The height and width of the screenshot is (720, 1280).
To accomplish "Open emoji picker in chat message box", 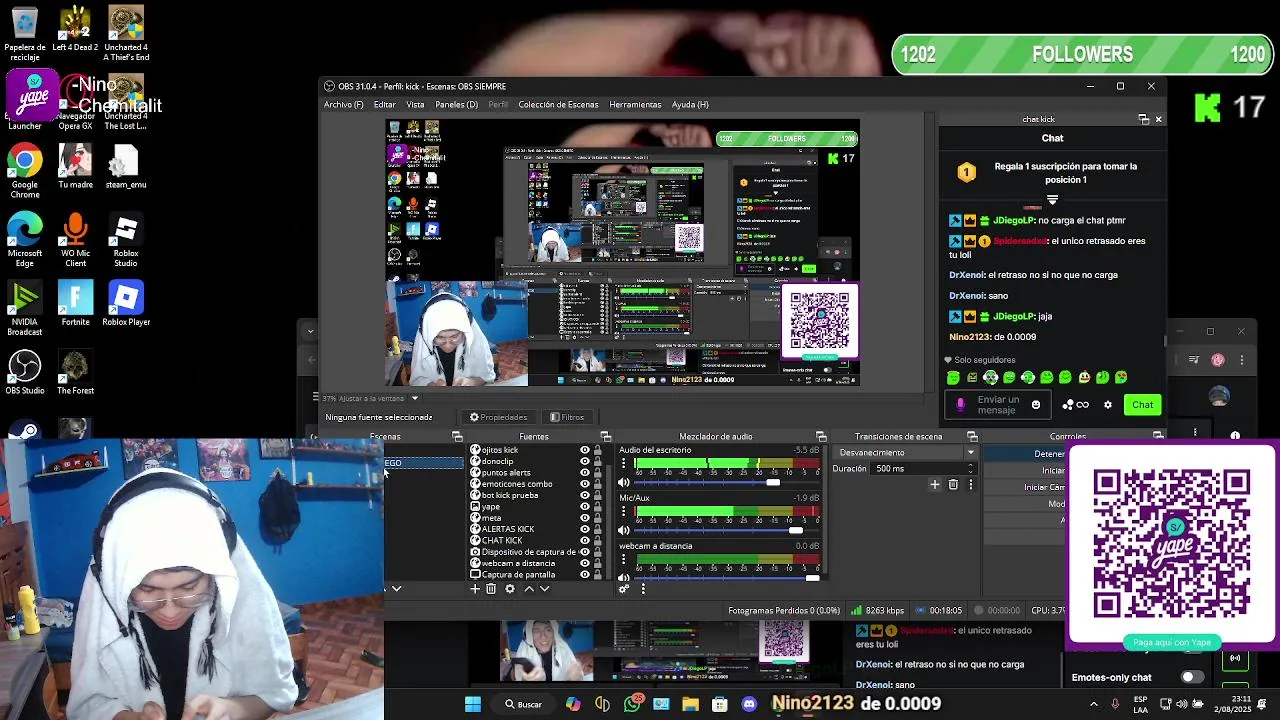I will click(1036, 405).
